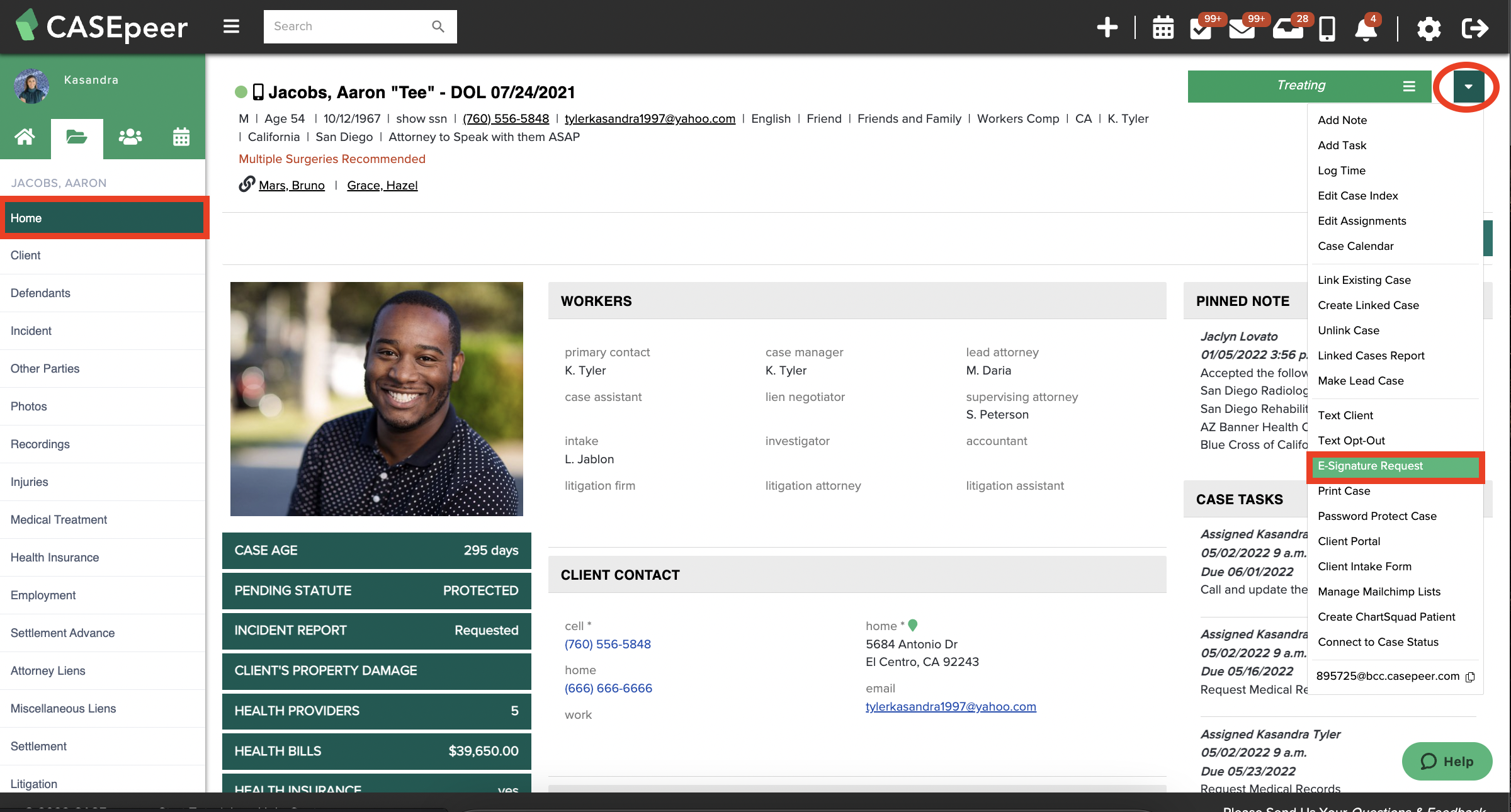This screenshot has width=1511, height=812.
Task: Open the mail icon with 28 badge
Action: tap(1287, 29)
